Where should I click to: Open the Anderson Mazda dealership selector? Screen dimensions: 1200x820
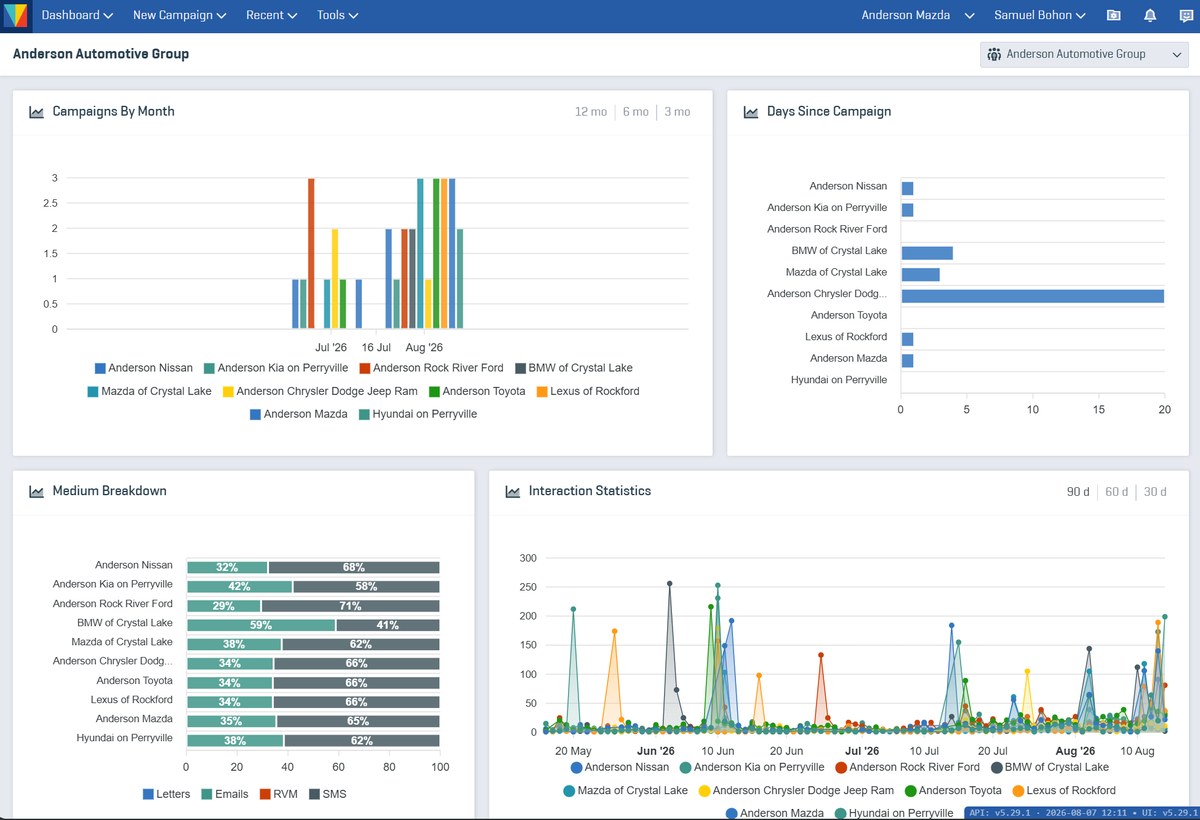(918, 15)
